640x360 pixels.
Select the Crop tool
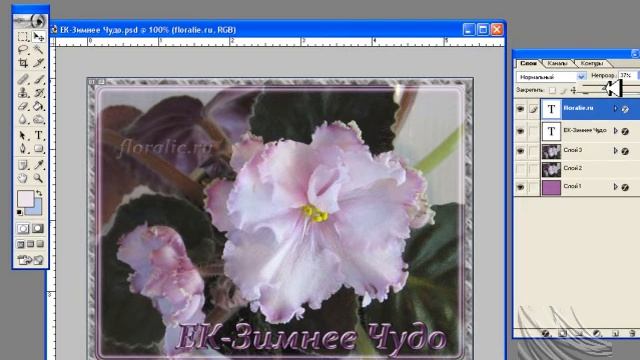23,63
